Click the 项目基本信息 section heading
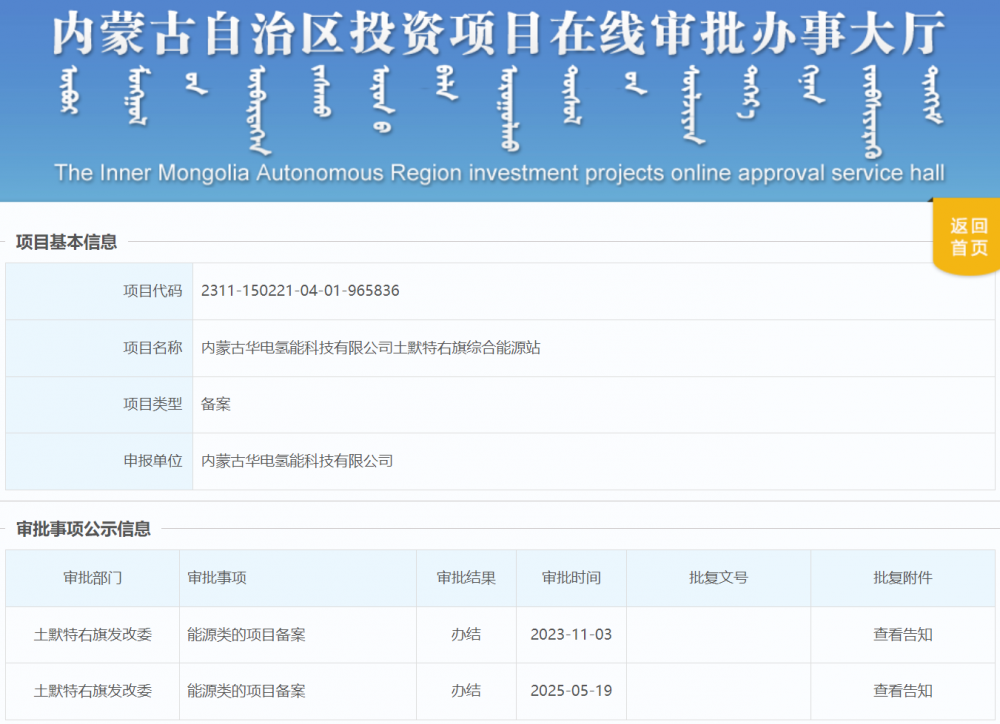 [x=66, y=242]
